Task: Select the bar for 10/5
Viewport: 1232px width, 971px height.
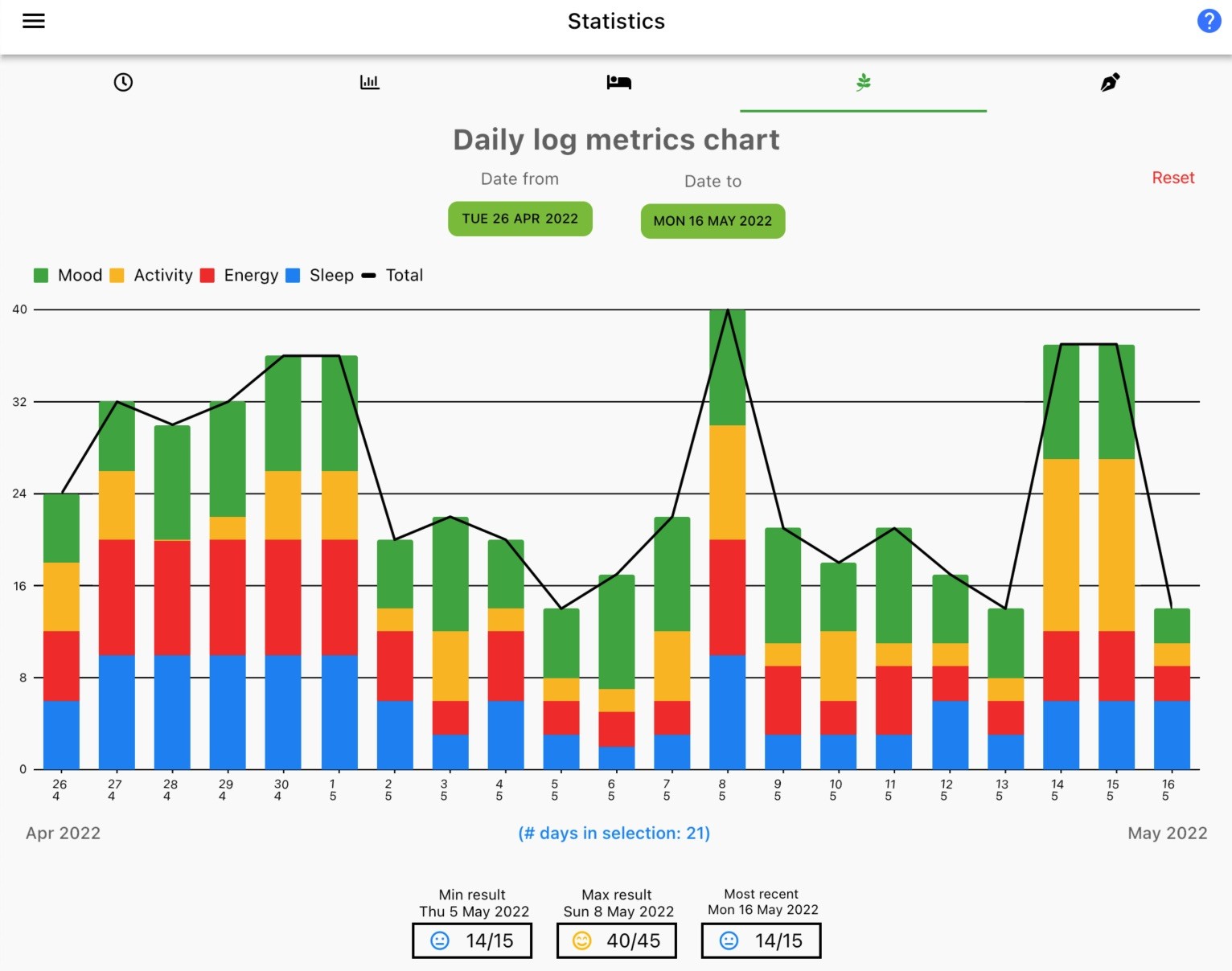Action: point(838,666)
